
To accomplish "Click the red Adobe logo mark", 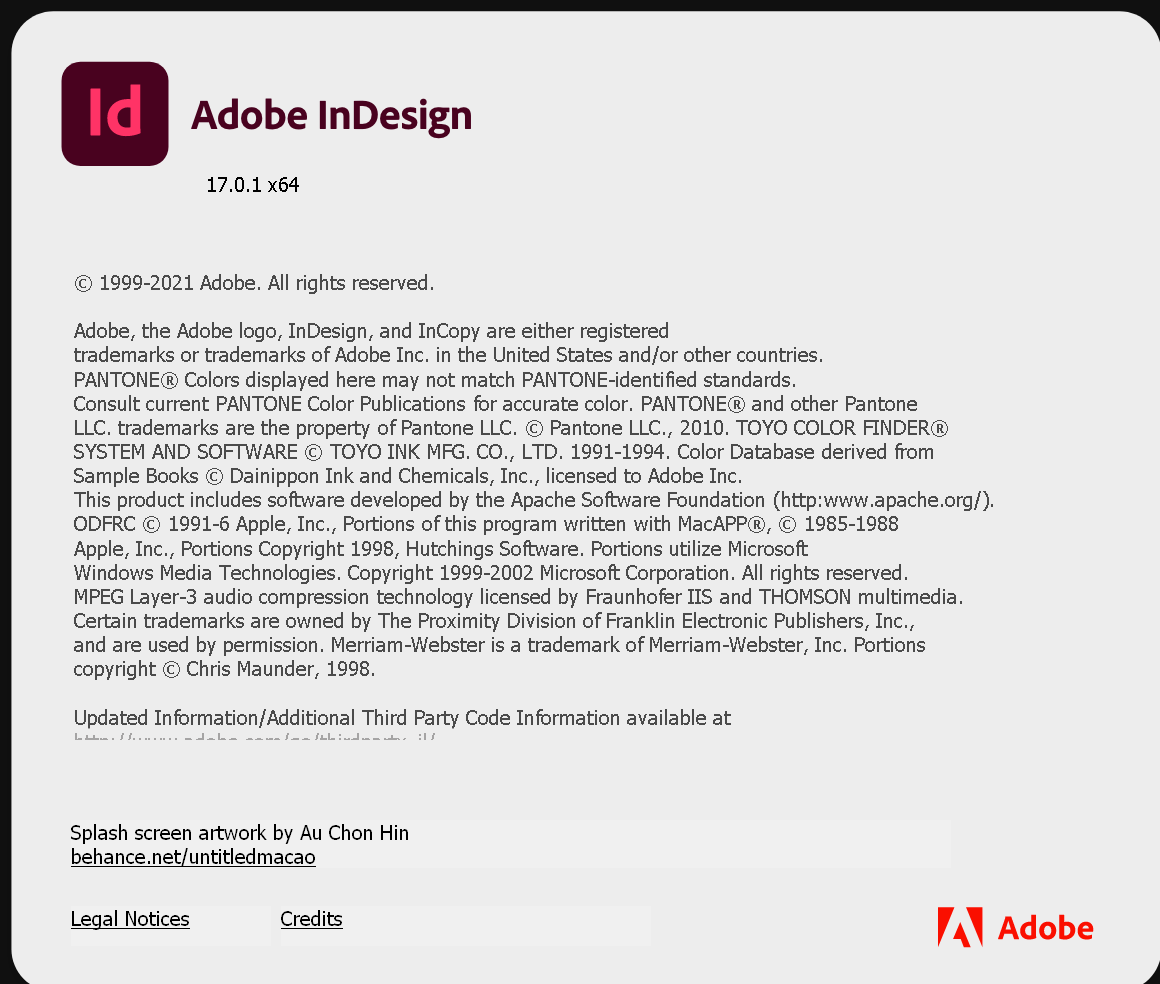I will [959, 927].
